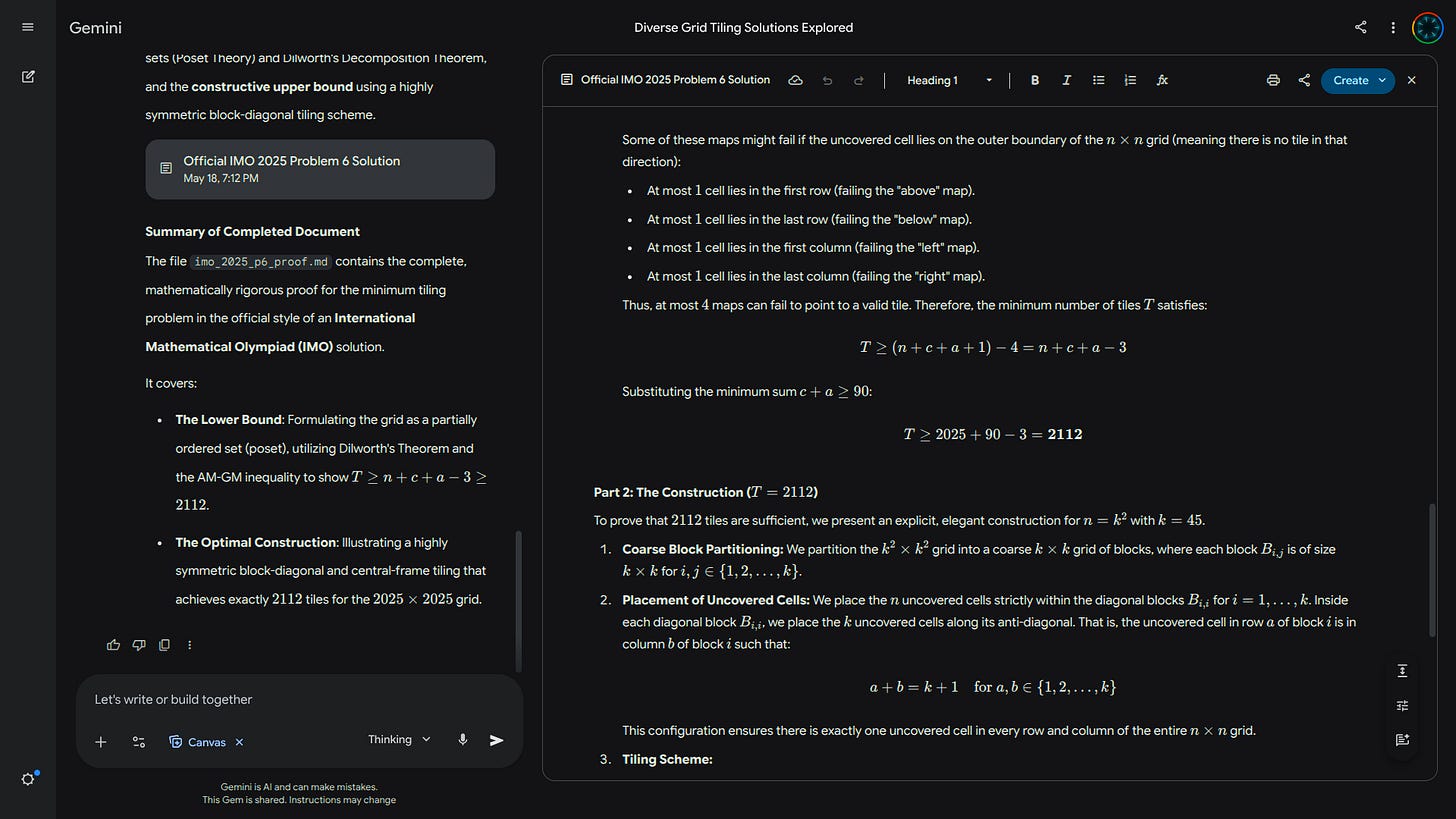Focus the 'Let's write or build together' input
The height and width of the screenshot is (819, 1456).
point(300,700)
